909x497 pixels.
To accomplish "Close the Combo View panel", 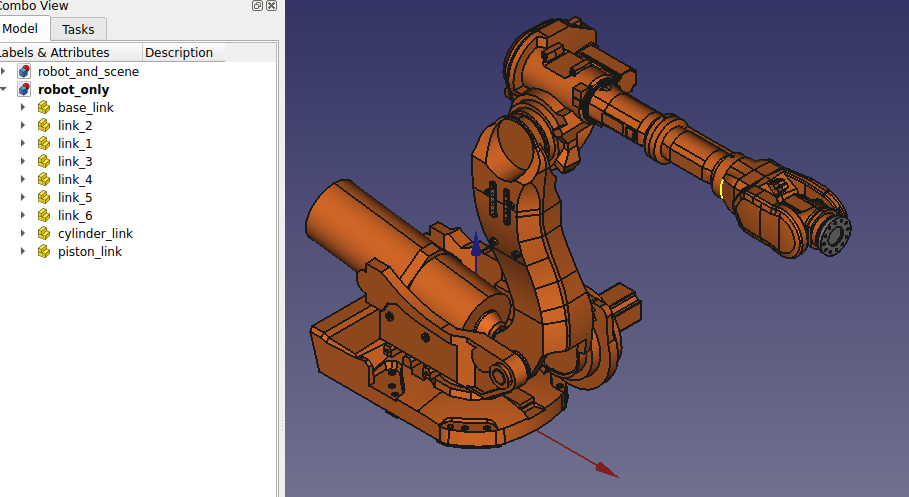I will 273,6.
